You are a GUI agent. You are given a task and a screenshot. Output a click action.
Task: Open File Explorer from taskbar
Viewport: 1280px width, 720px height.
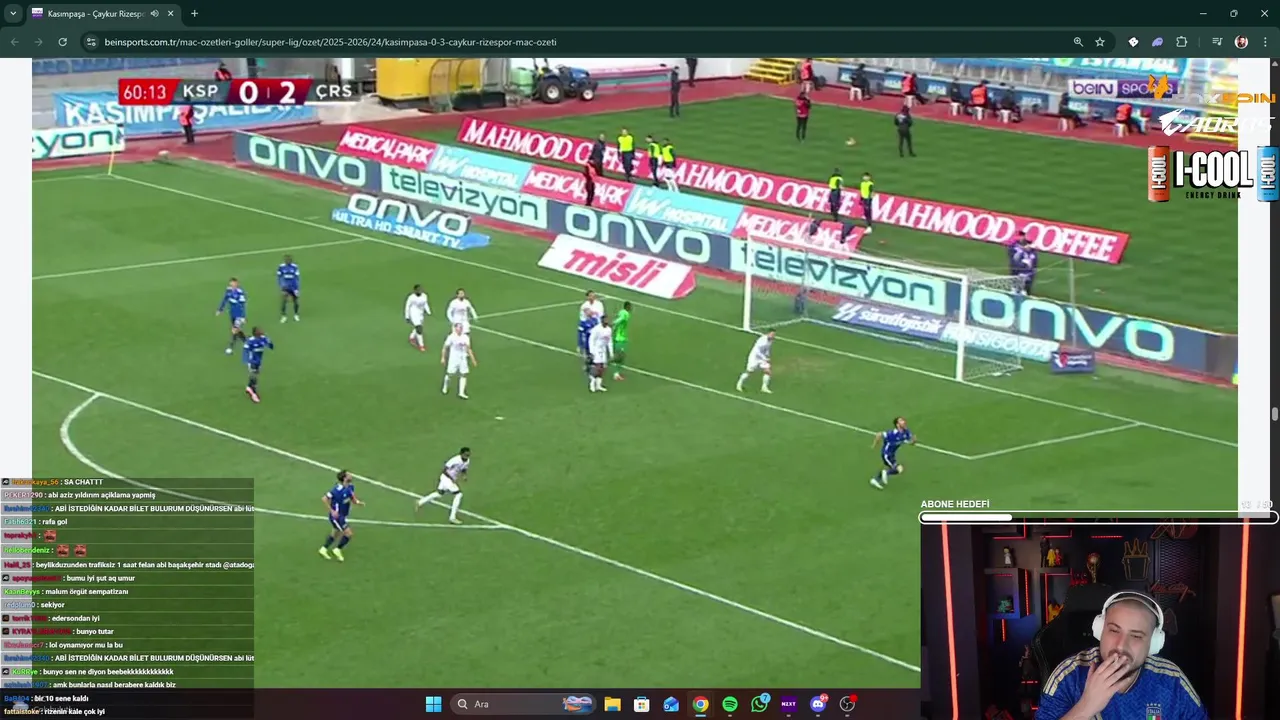pos(612,704)
